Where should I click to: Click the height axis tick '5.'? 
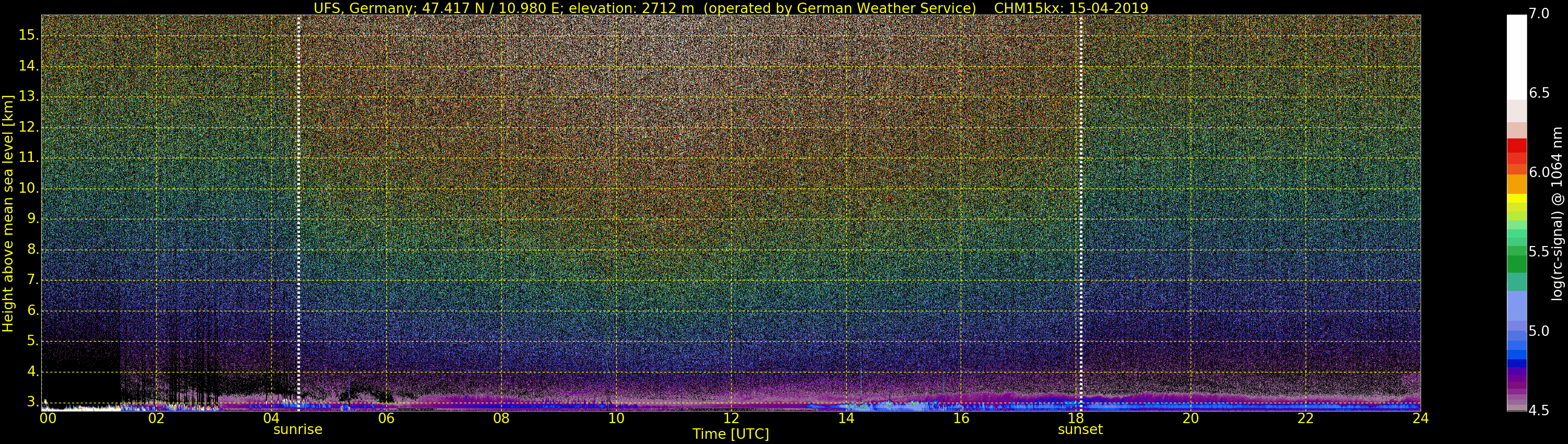pyautogui.click(x=33, y=341)
